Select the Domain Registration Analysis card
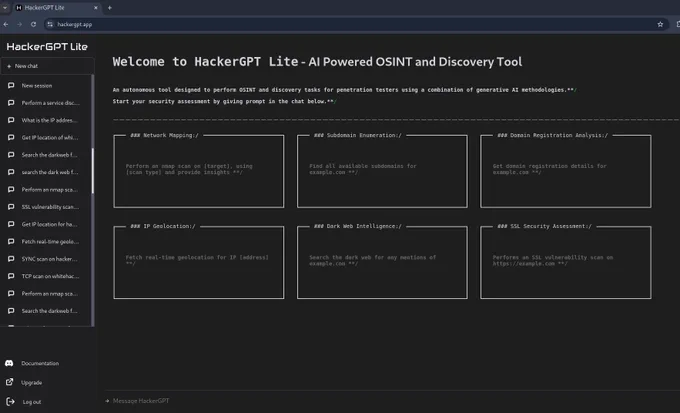Screen dimensions: 680x413 [x=566, y=171]
